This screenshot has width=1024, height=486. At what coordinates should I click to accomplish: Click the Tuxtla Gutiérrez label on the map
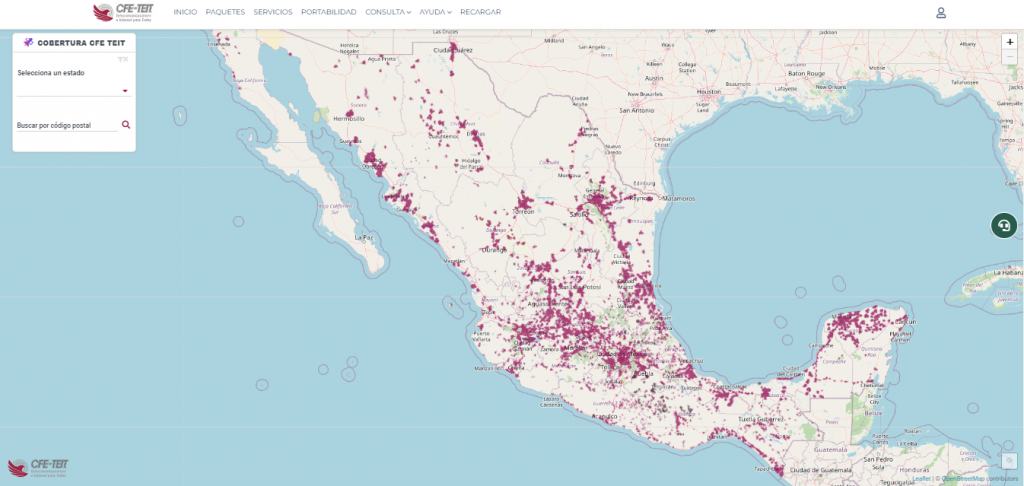point(761,419)
